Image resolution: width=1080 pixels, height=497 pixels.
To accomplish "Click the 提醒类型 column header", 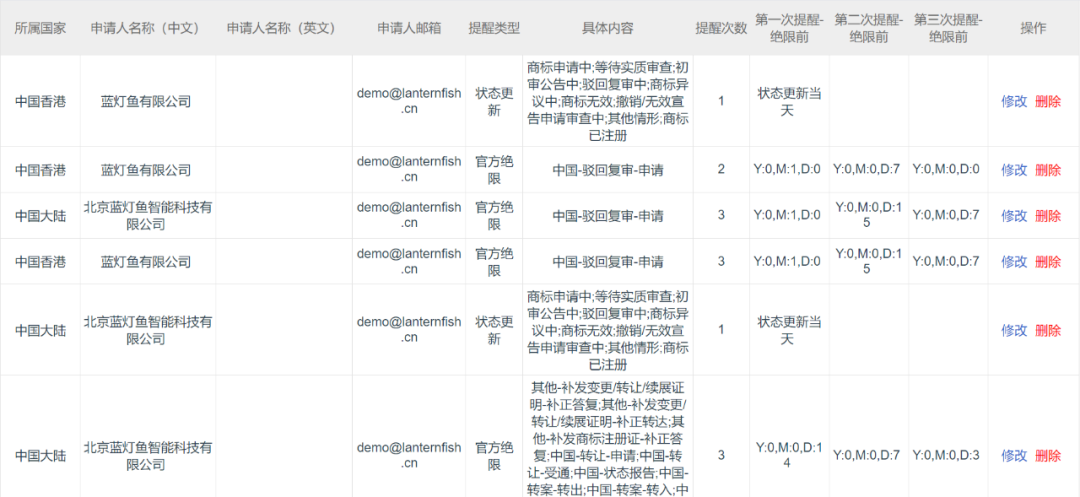I will point(494,28).
